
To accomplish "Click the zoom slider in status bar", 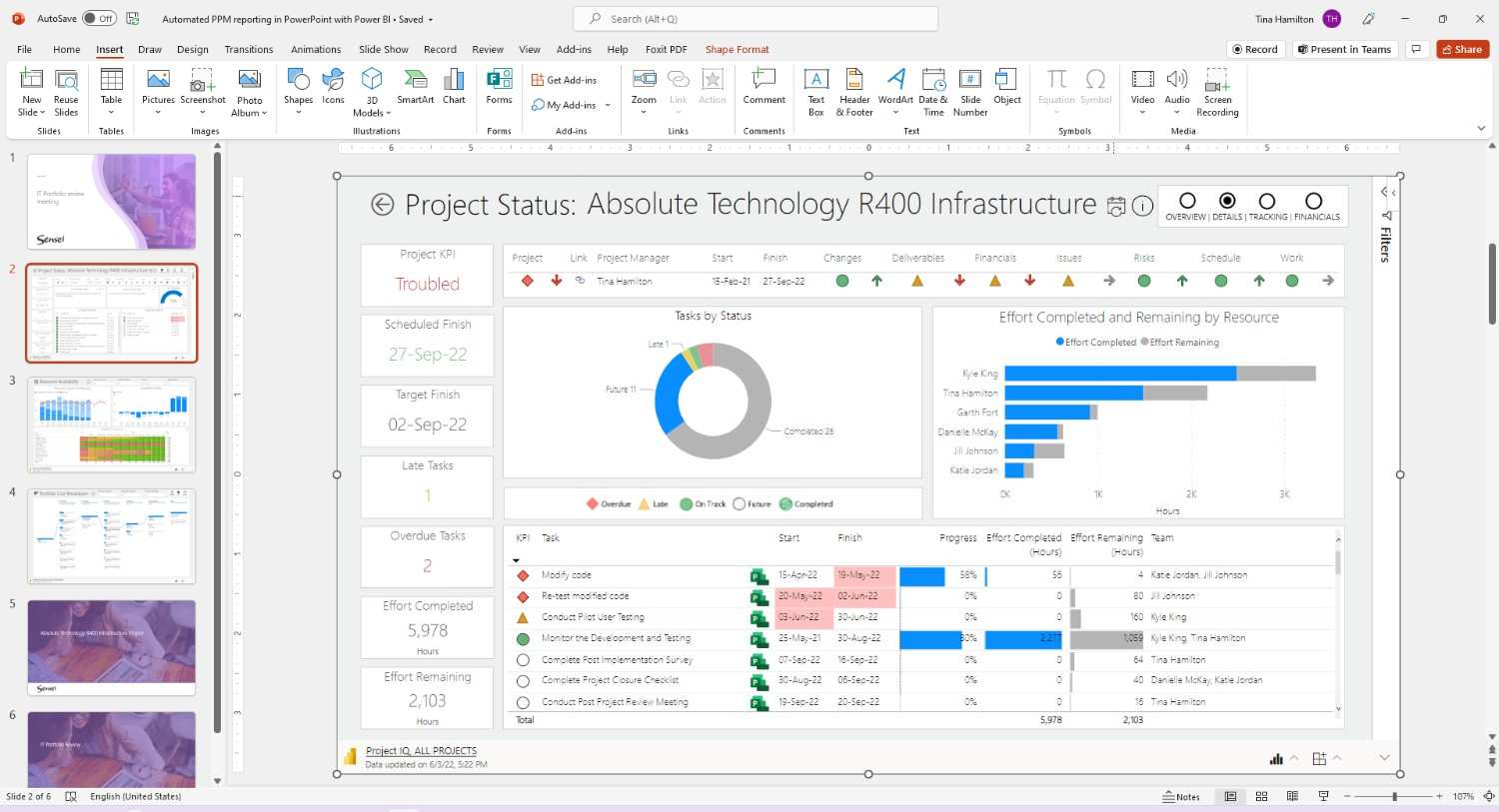I will (1394, 796).
